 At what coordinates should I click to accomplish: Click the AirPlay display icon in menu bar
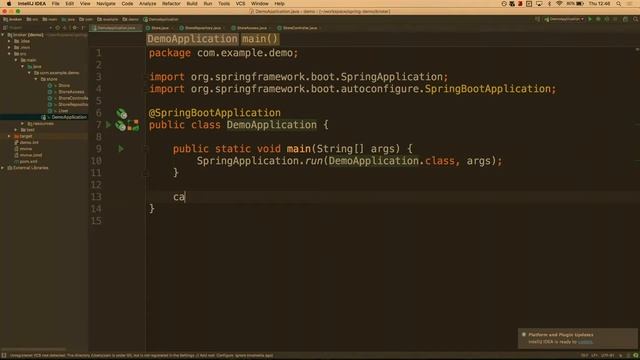coord(539,4)
